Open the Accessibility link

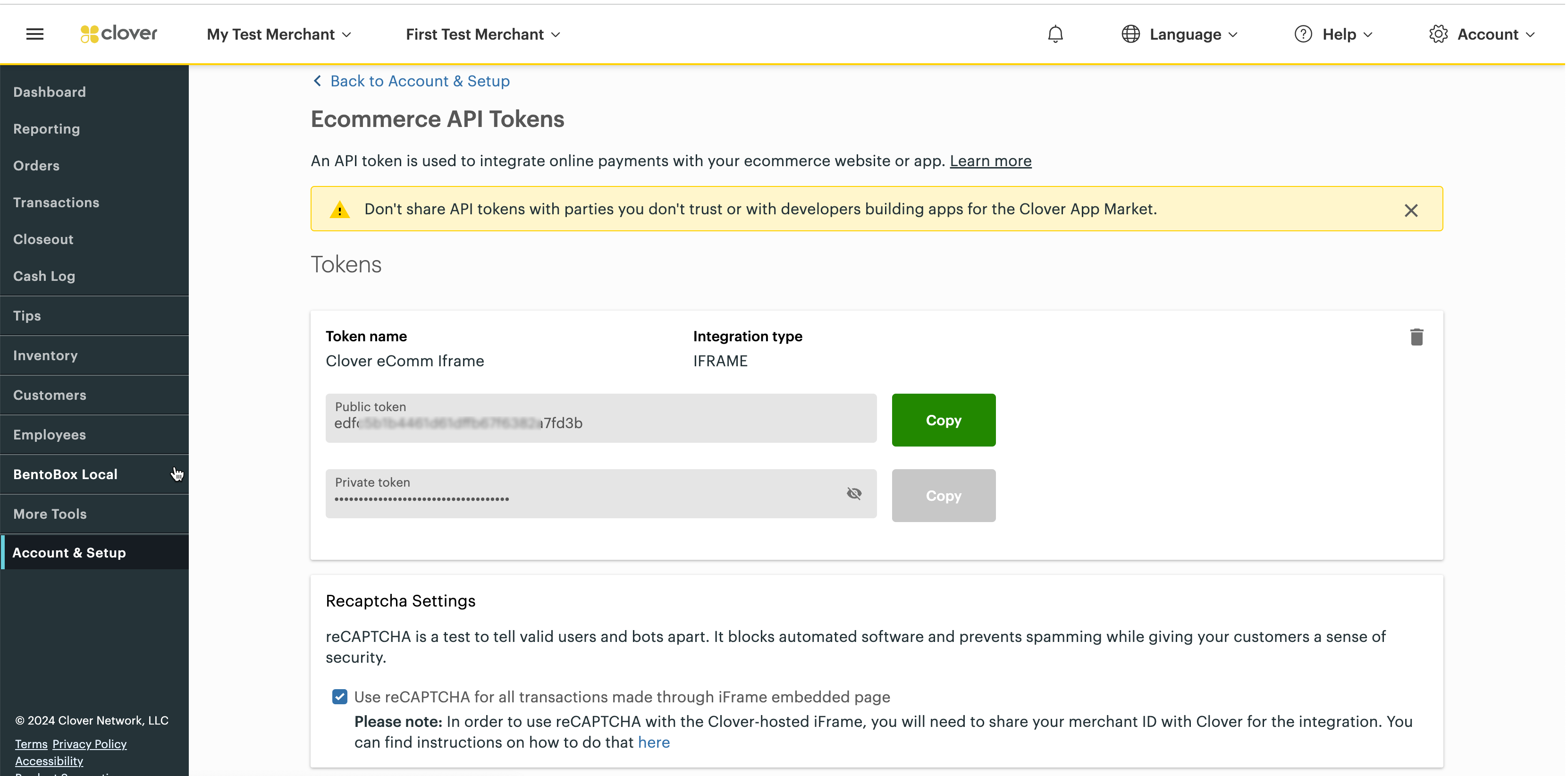pos(49,761)
